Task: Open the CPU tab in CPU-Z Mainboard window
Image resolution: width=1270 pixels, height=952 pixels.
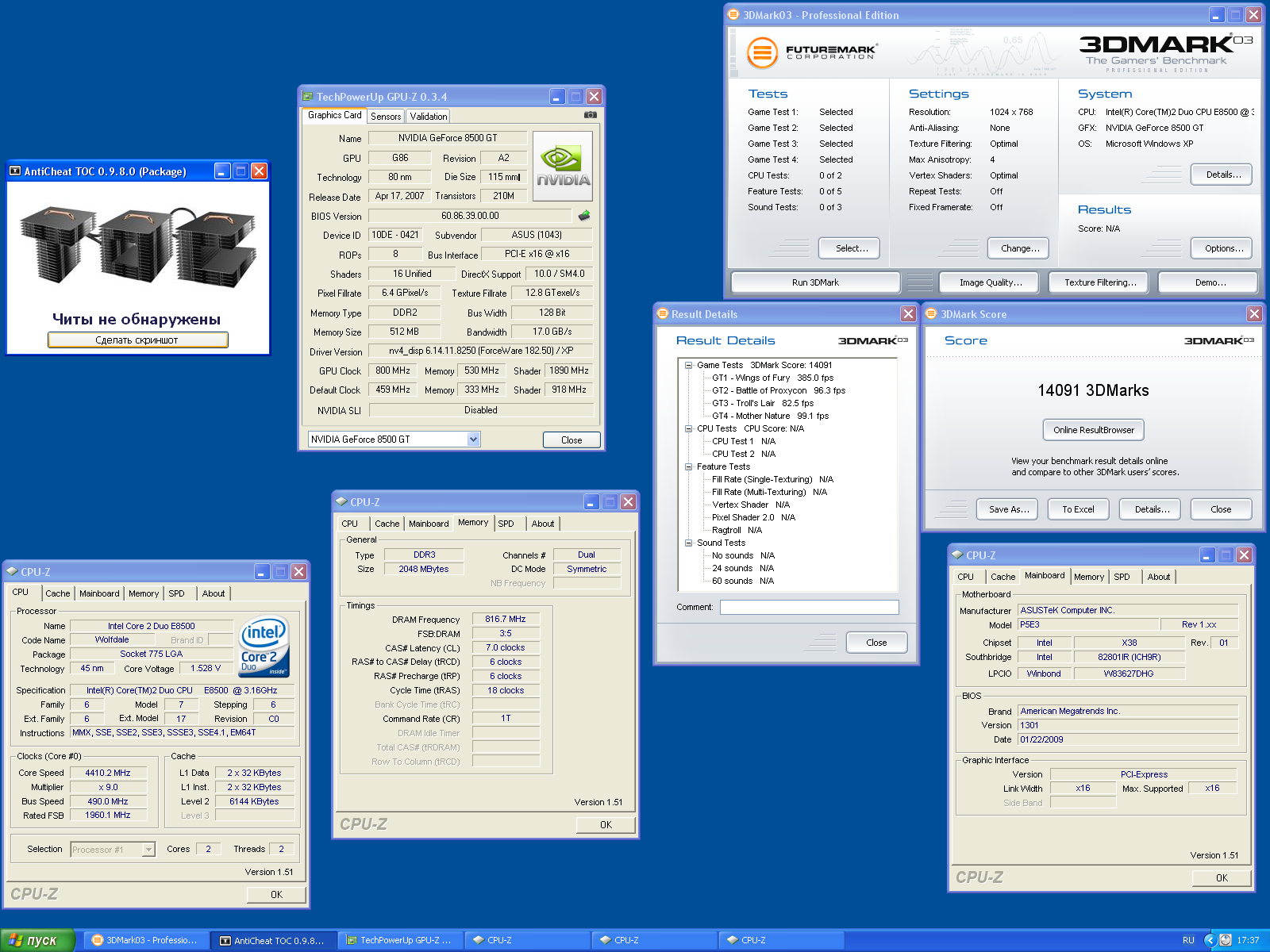Action: pyautogui.click(x=965, y=577)
